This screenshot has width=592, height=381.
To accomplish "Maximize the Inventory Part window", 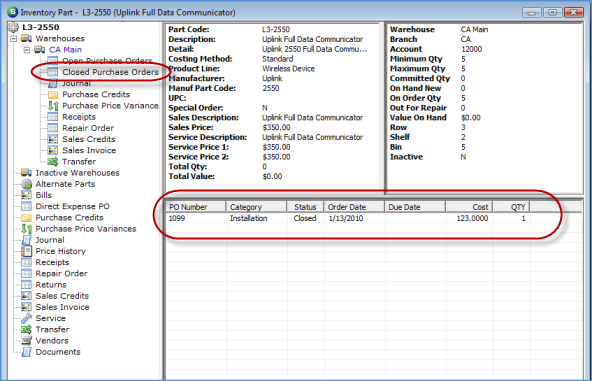I will tap(552, 12).
